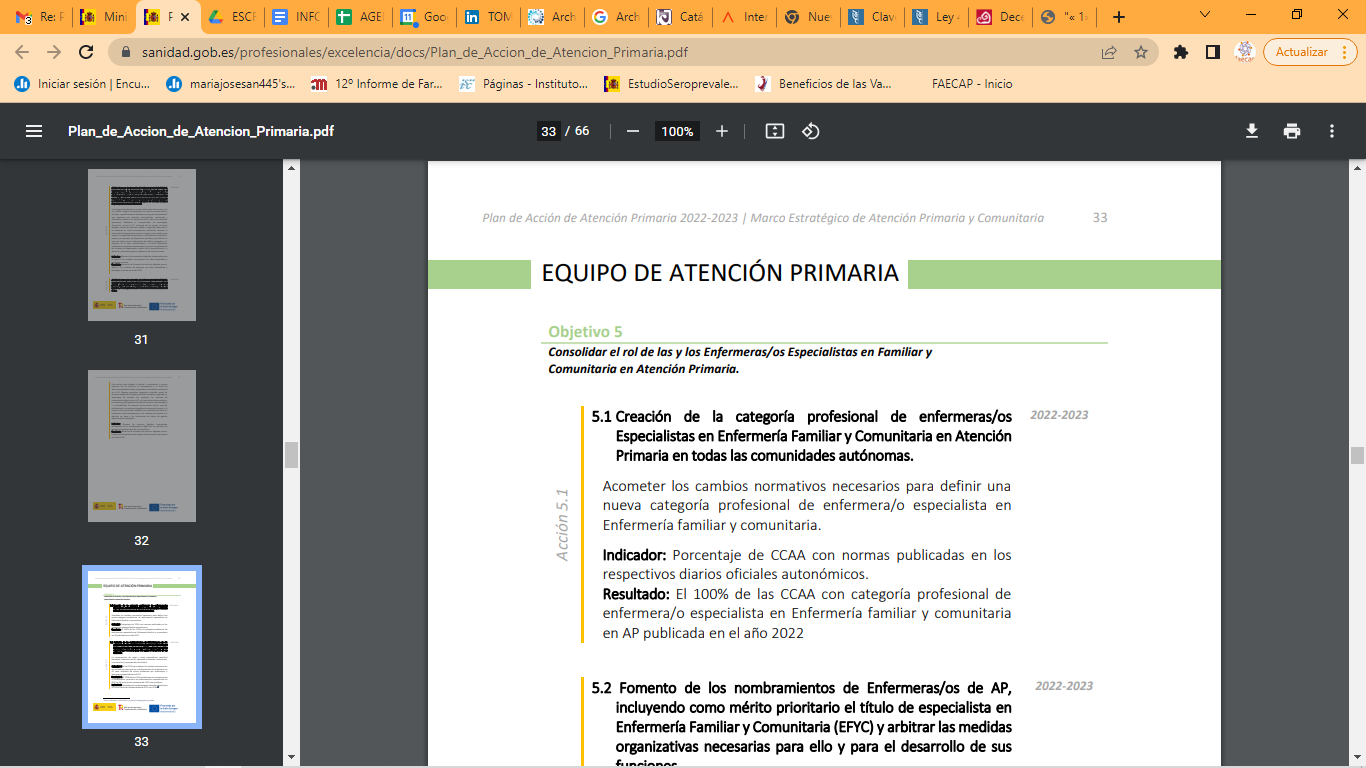Open the Chrome menu next to Actualizar
This screenshot has height=768, width=1366.
(1346, 52)
